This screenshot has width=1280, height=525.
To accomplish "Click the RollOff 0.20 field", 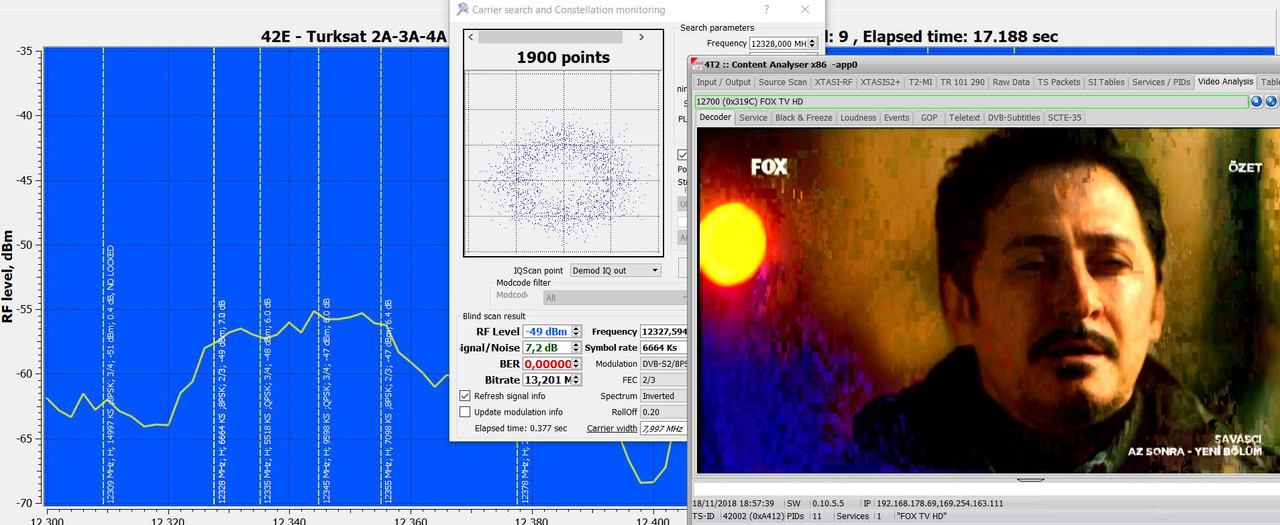I will (662, 412).
